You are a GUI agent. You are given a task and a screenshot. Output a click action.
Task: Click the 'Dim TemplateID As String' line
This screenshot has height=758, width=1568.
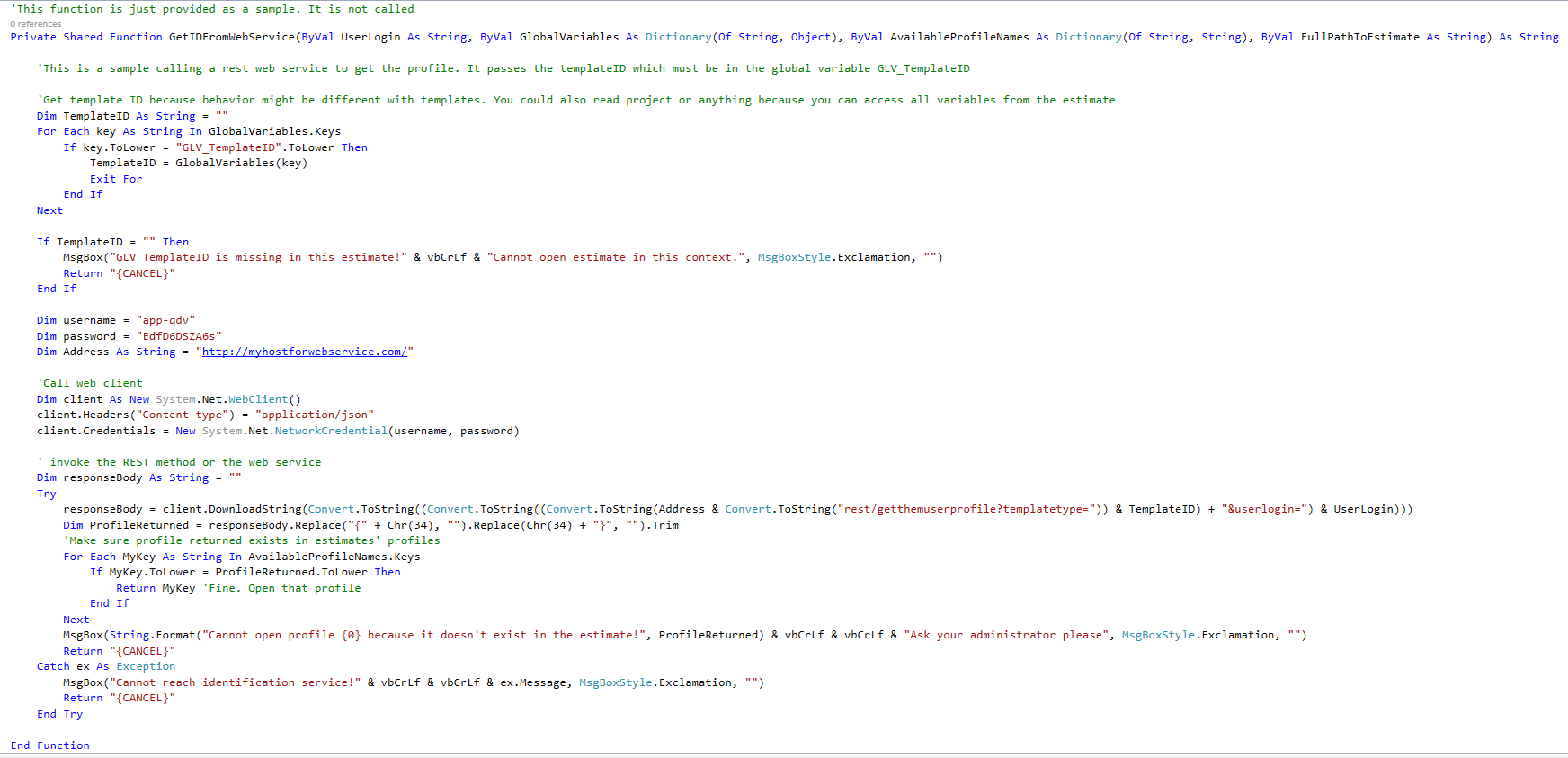(x=133, y=116)
